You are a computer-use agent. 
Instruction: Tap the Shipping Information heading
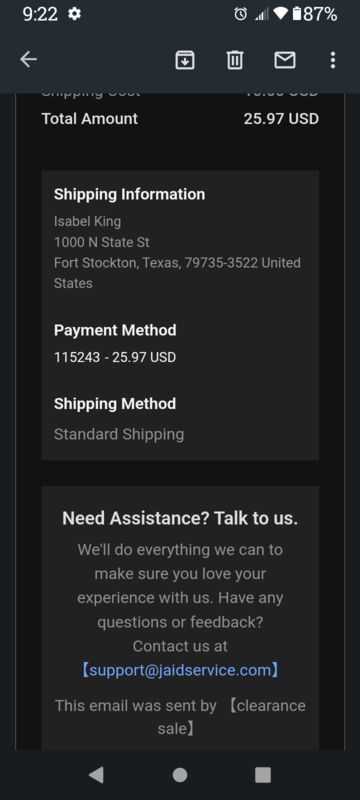(x=130, y=194)
